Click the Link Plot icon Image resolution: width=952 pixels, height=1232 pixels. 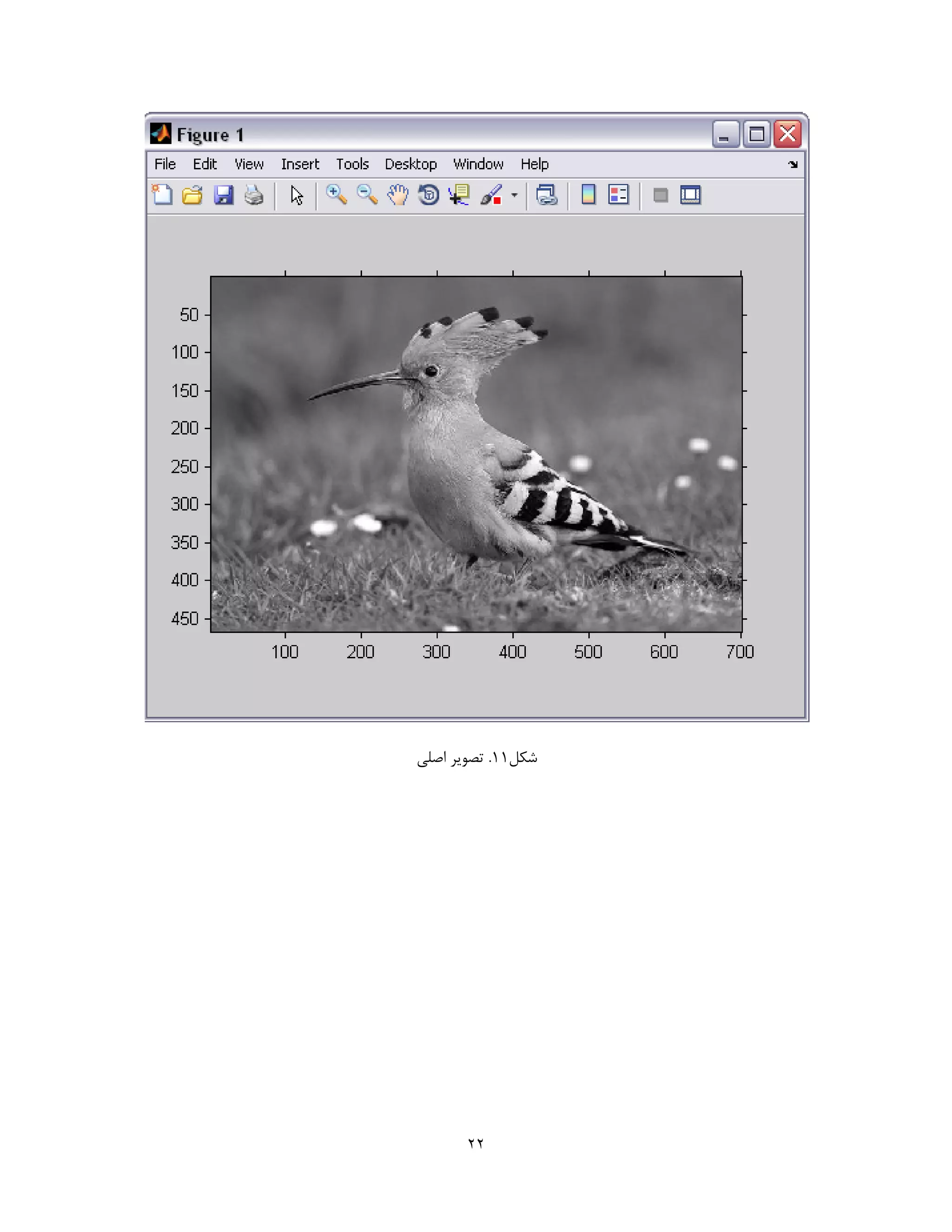[x=547, y=195]
